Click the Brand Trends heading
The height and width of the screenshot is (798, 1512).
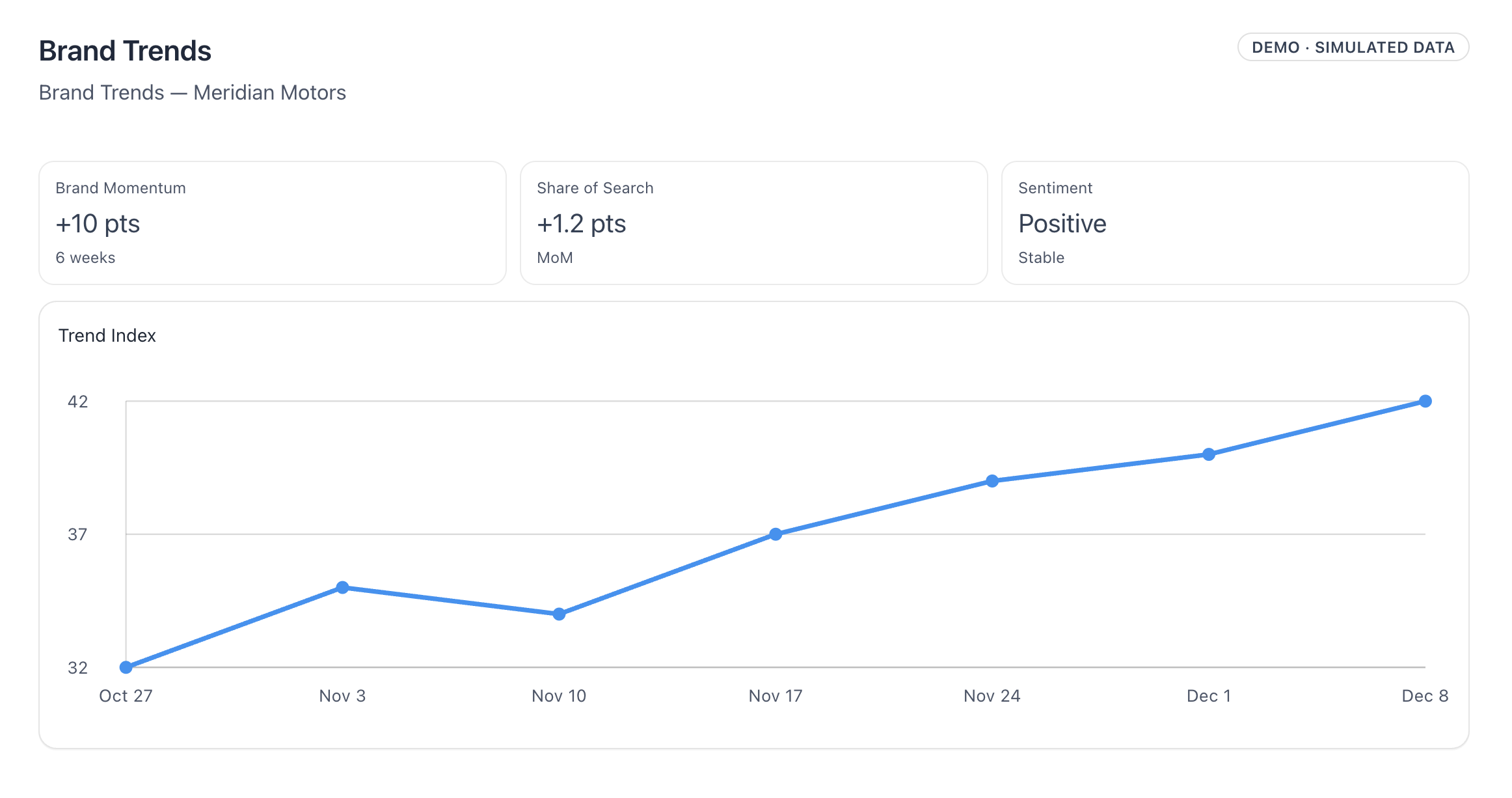pos(125,51)
